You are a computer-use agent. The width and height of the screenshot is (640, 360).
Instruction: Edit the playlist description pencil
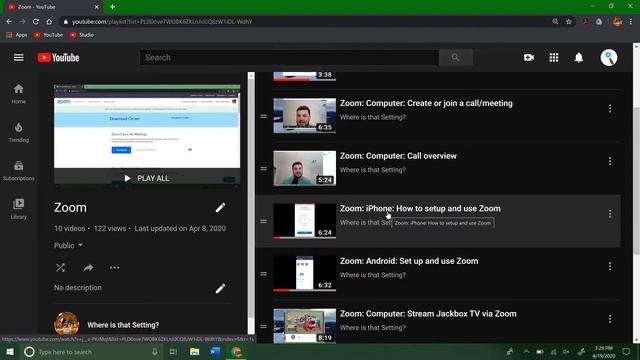[220, 289]
